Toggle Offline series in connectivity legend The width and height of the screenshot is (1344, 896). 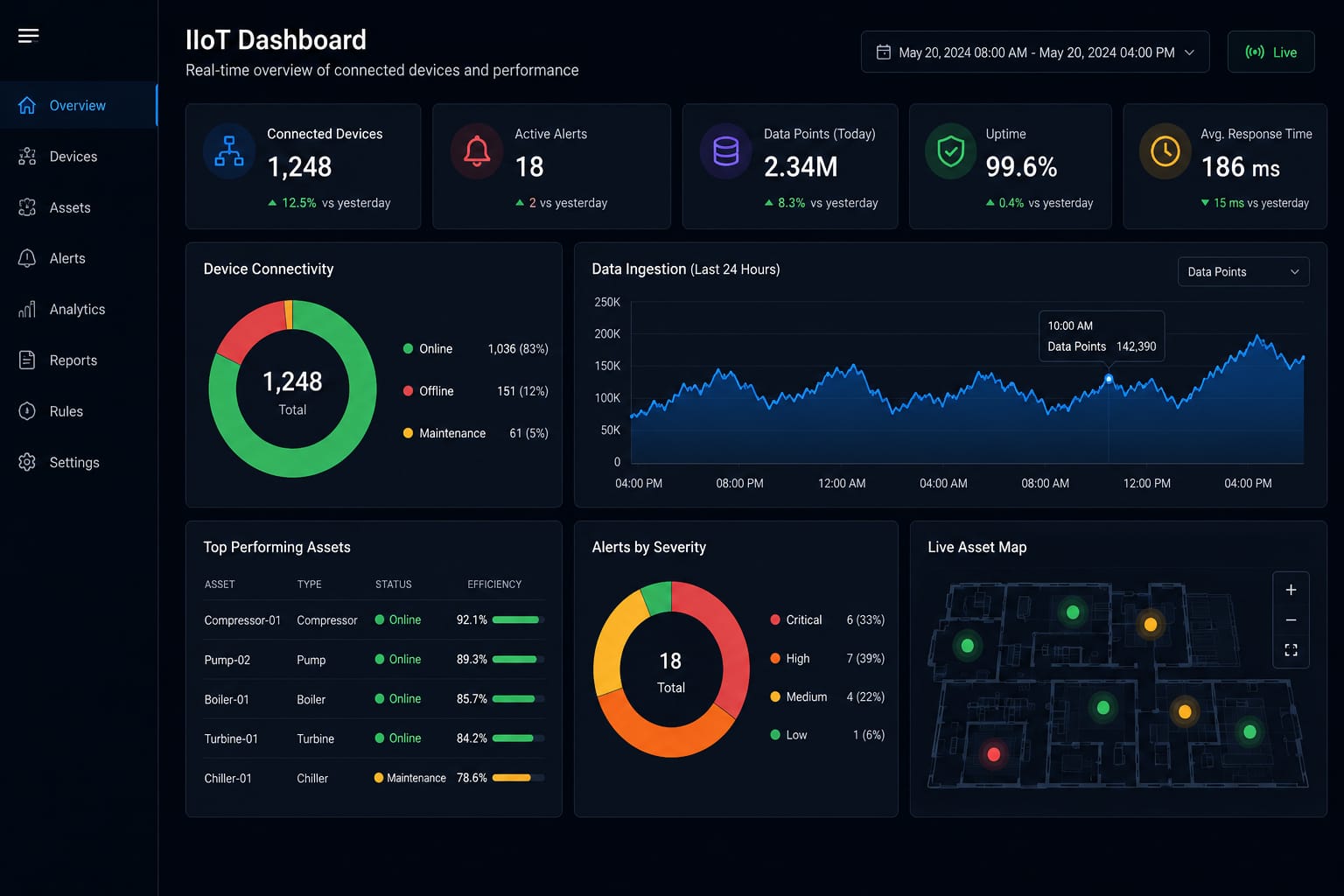pos(475,391)
